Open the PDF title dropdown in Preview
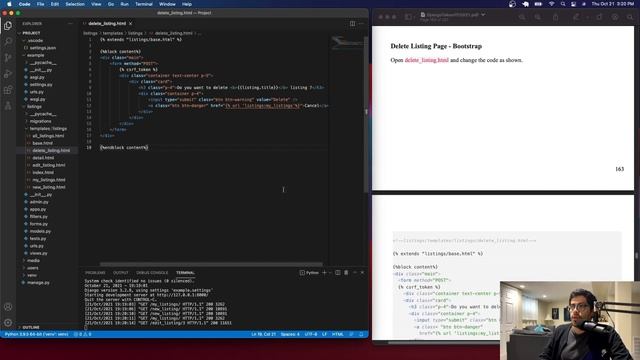 point(483,15)
